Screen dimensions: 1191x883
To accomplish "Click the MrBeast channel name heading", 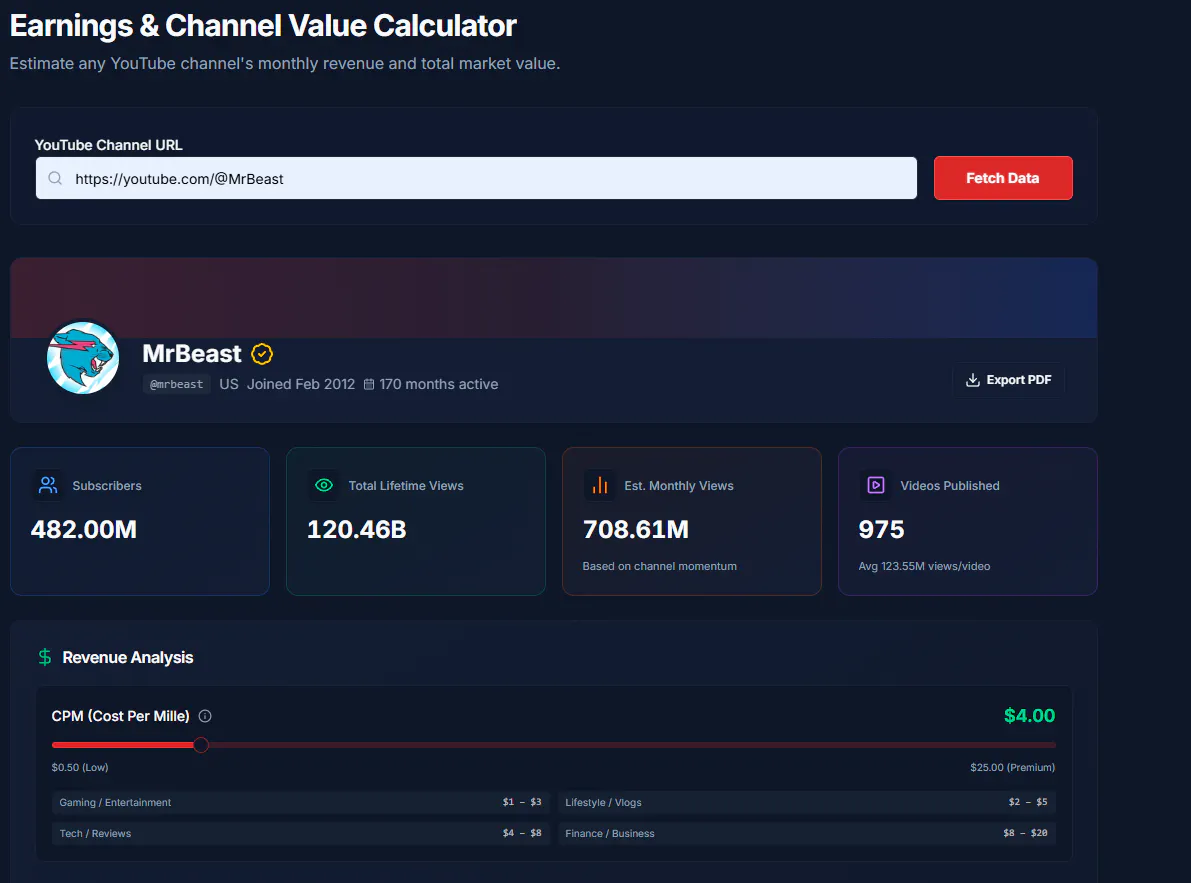I will 191,354.
